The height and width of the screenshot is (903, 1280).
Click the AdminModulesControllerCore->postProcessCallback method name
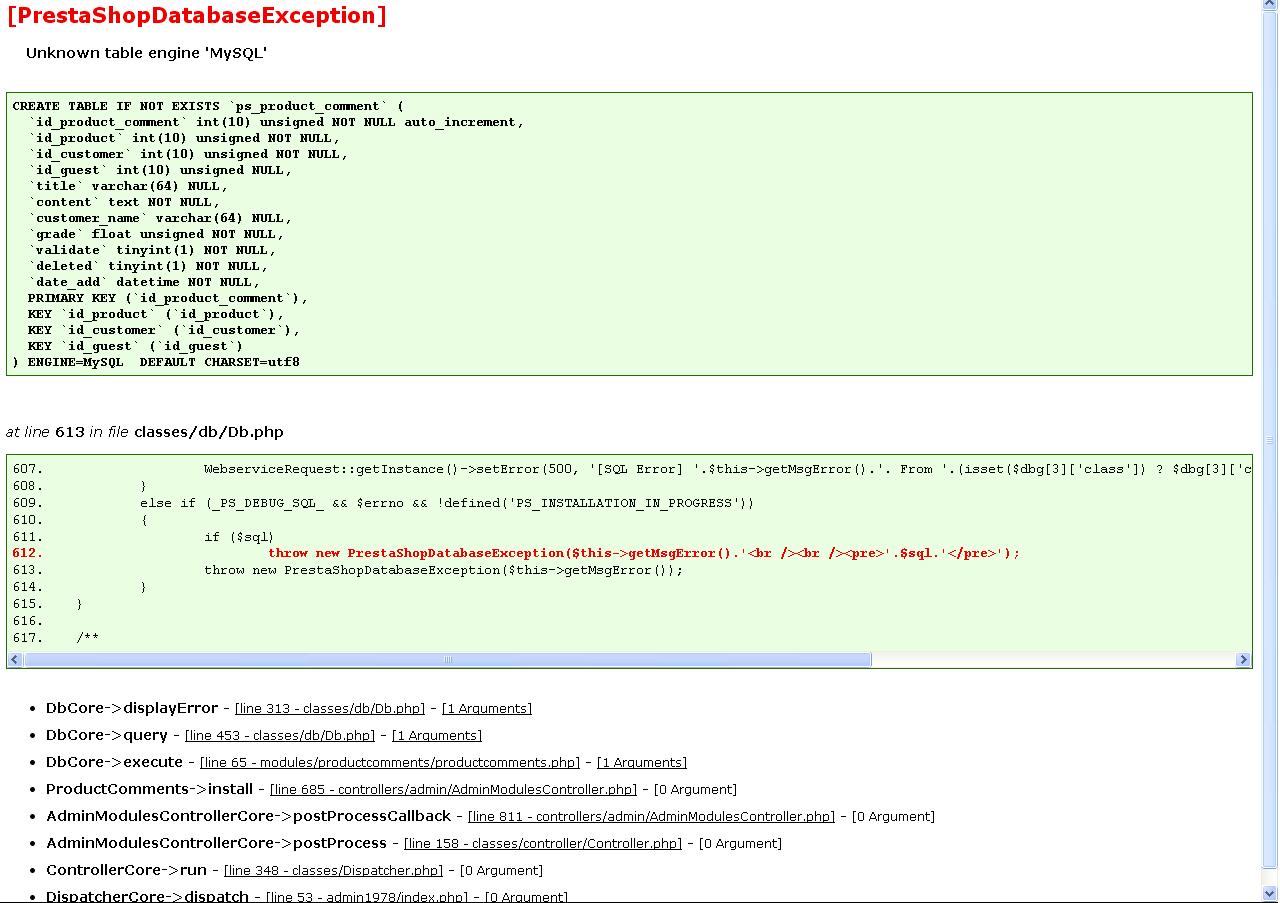pyautogui.click(x=249, y=816)
